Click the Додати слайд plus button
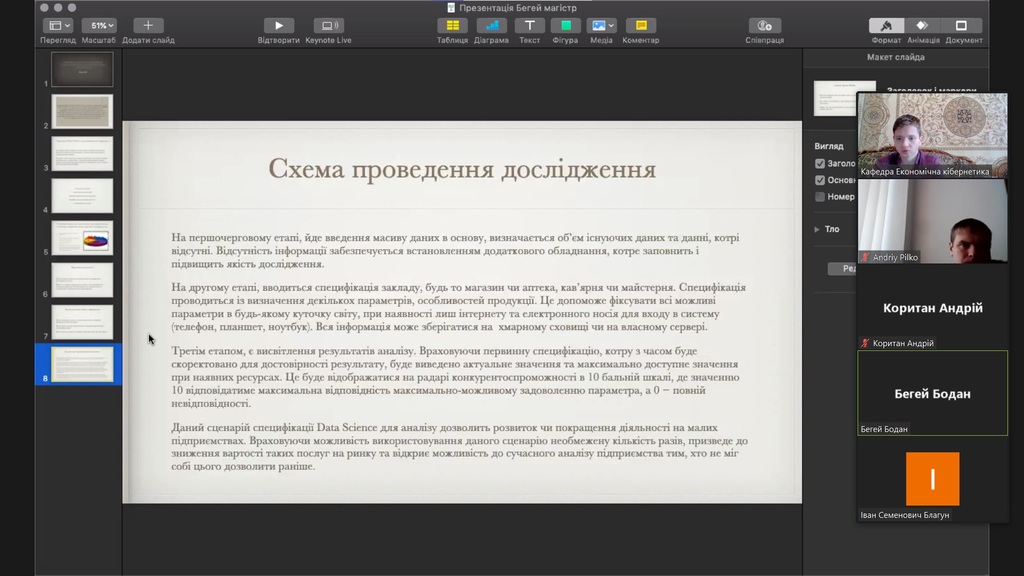This screenshot has width=1024, height=576. tap(148, 26)
